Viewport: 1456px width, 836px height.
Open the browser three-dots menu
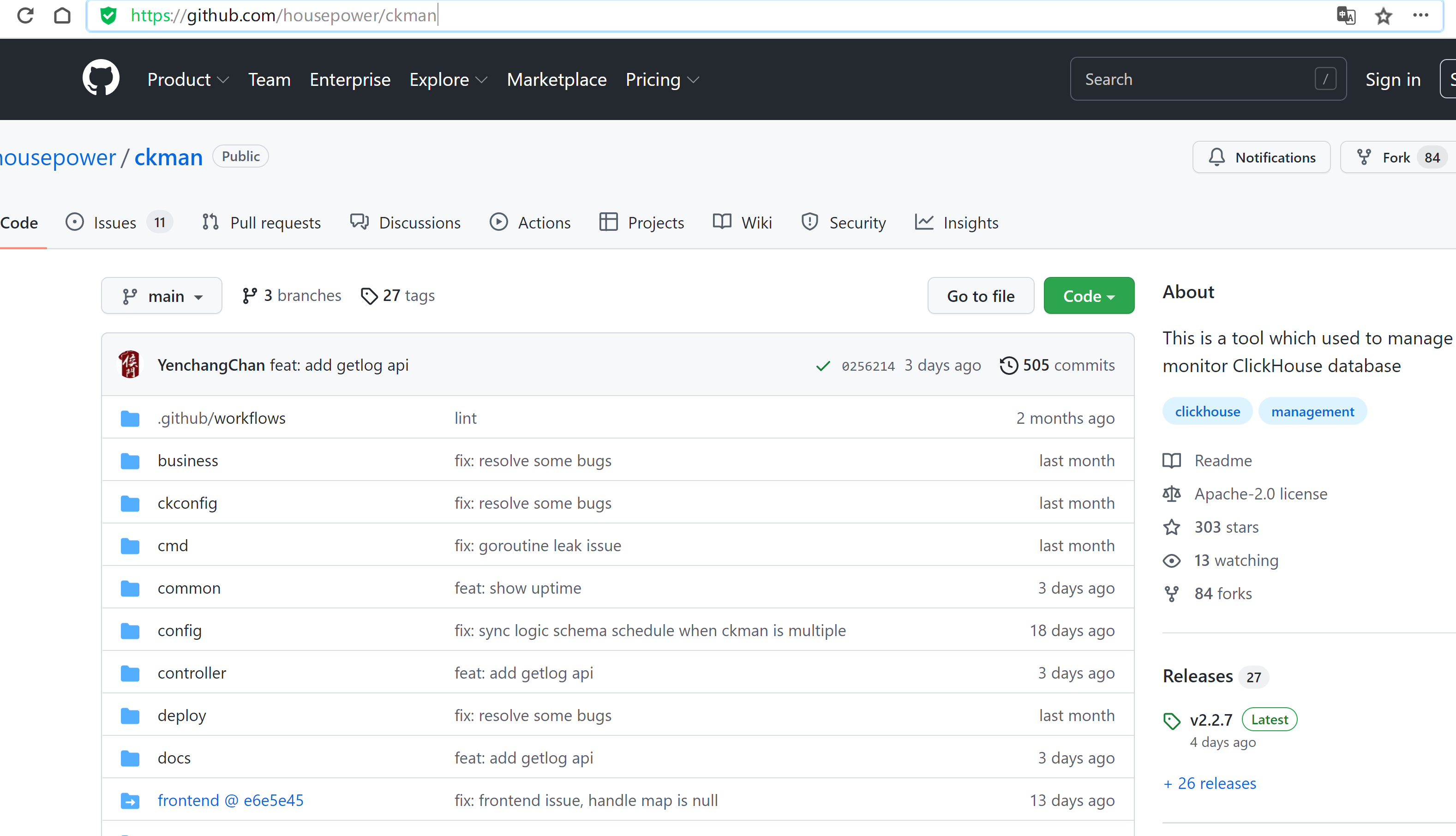click(x=1420, y=16)
